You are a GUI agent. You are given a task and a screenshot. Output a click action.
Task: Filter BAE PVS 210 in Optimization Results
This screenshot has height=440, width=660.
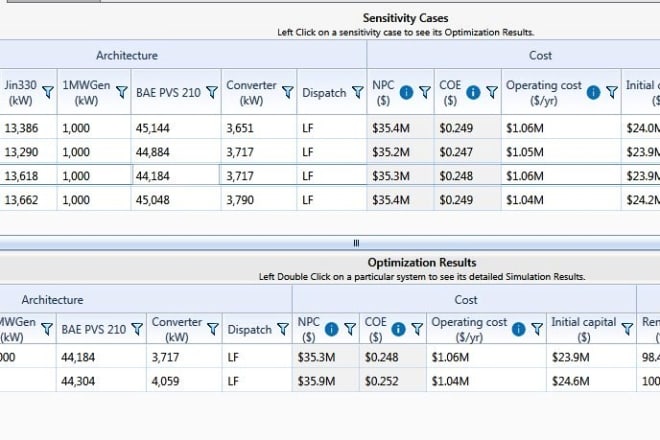coord(137,329)
